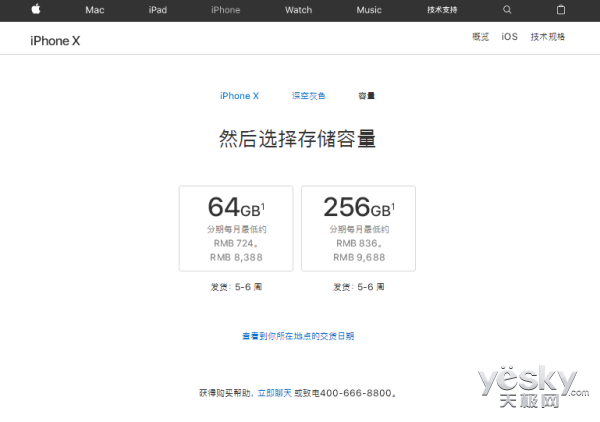The image size is (600, 422).
Task: Open the search magnifier icon
Action: (507, 10)
